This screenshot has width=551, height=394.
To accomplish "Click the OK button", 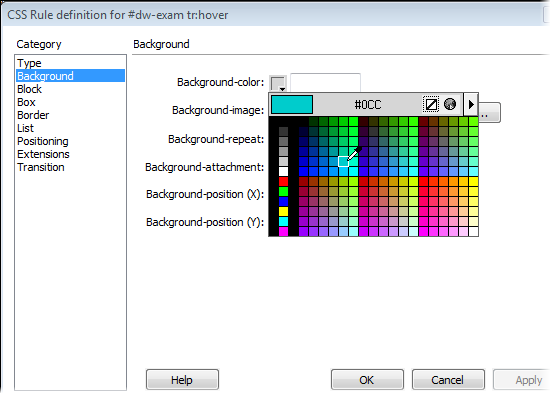I will coord(367,380).
